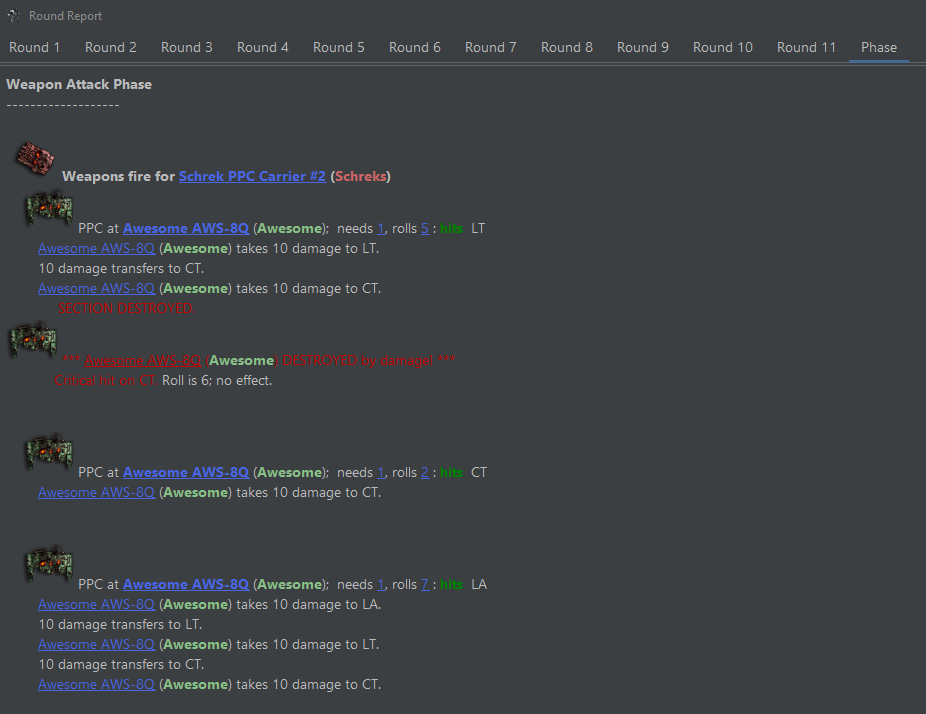Viewport: 926px width, 714px height.
Task: View the Round 5 tab
Action: [x=338, y=47]
